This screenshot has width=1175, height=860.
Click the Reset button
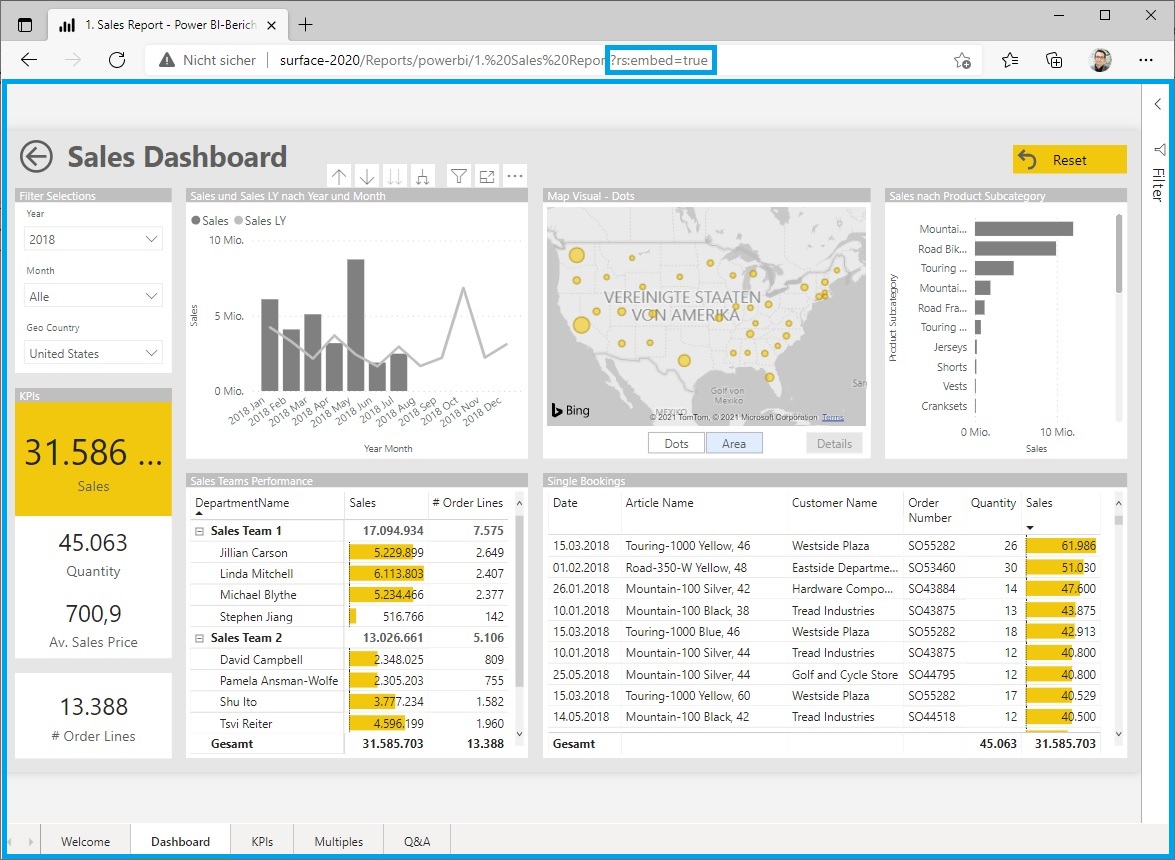1069,159
